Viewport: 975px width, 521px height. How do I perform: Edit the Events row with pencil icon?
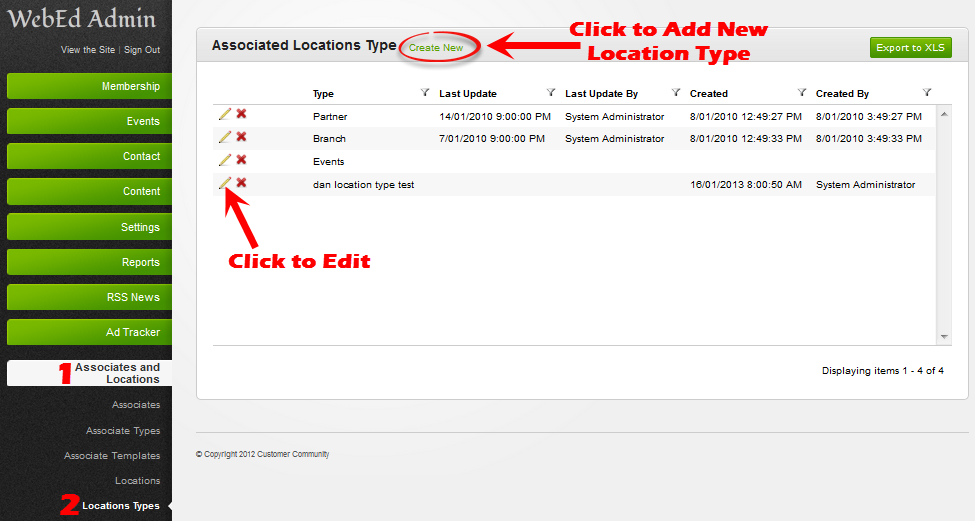pyautogui.click(x=225, y=160)
